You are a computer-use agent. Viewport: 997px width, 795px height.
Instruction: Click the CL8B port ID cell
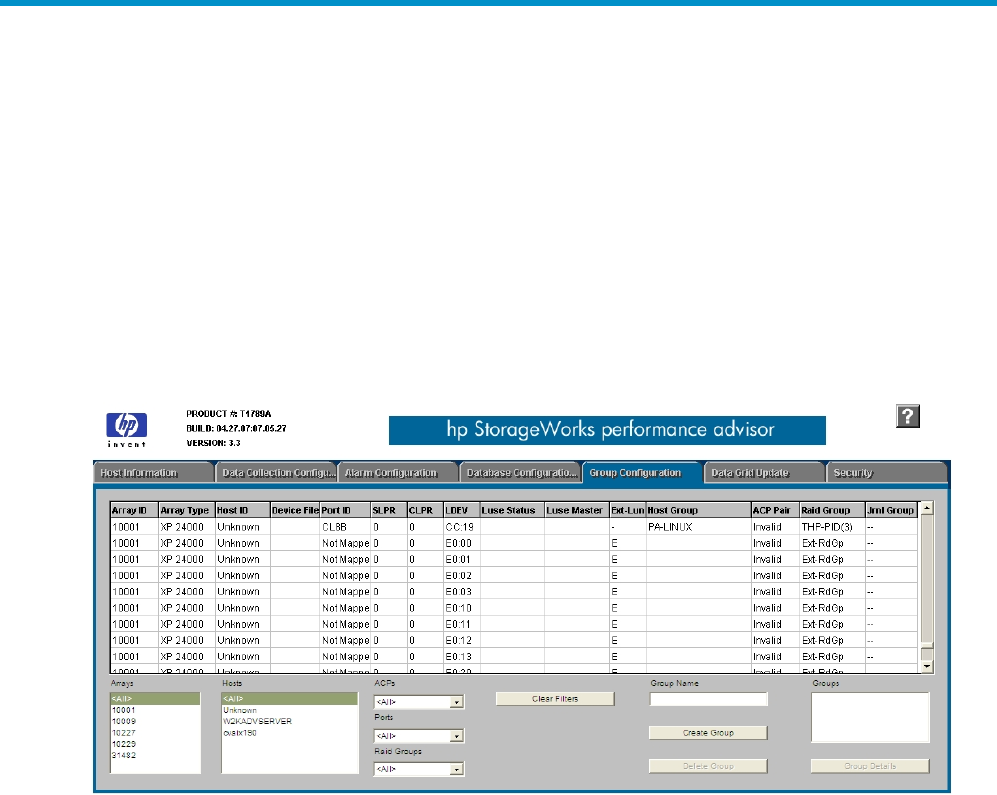click(x=345, y=527)
